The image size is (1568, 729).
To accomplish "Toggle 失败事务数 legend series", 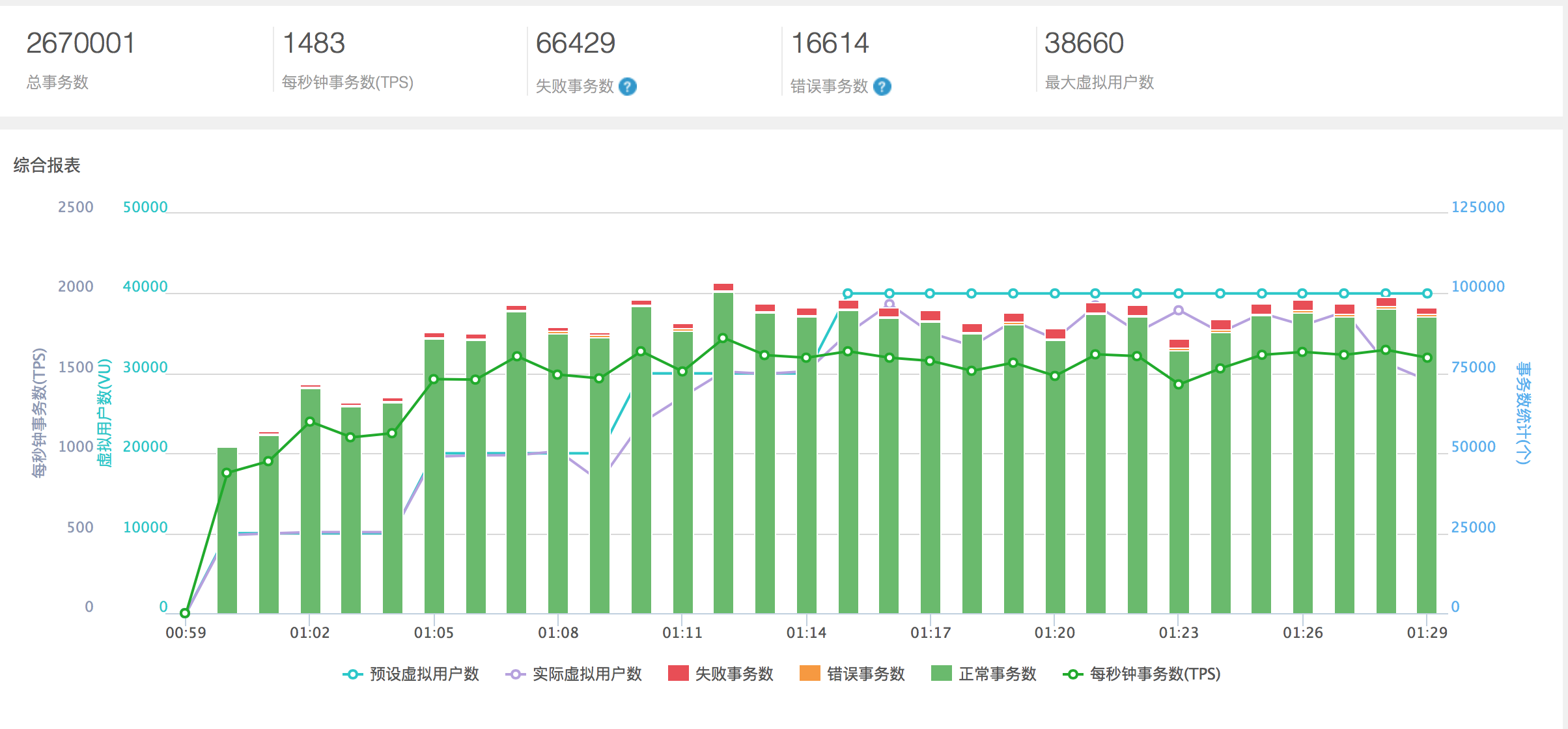I will (734, 674).
